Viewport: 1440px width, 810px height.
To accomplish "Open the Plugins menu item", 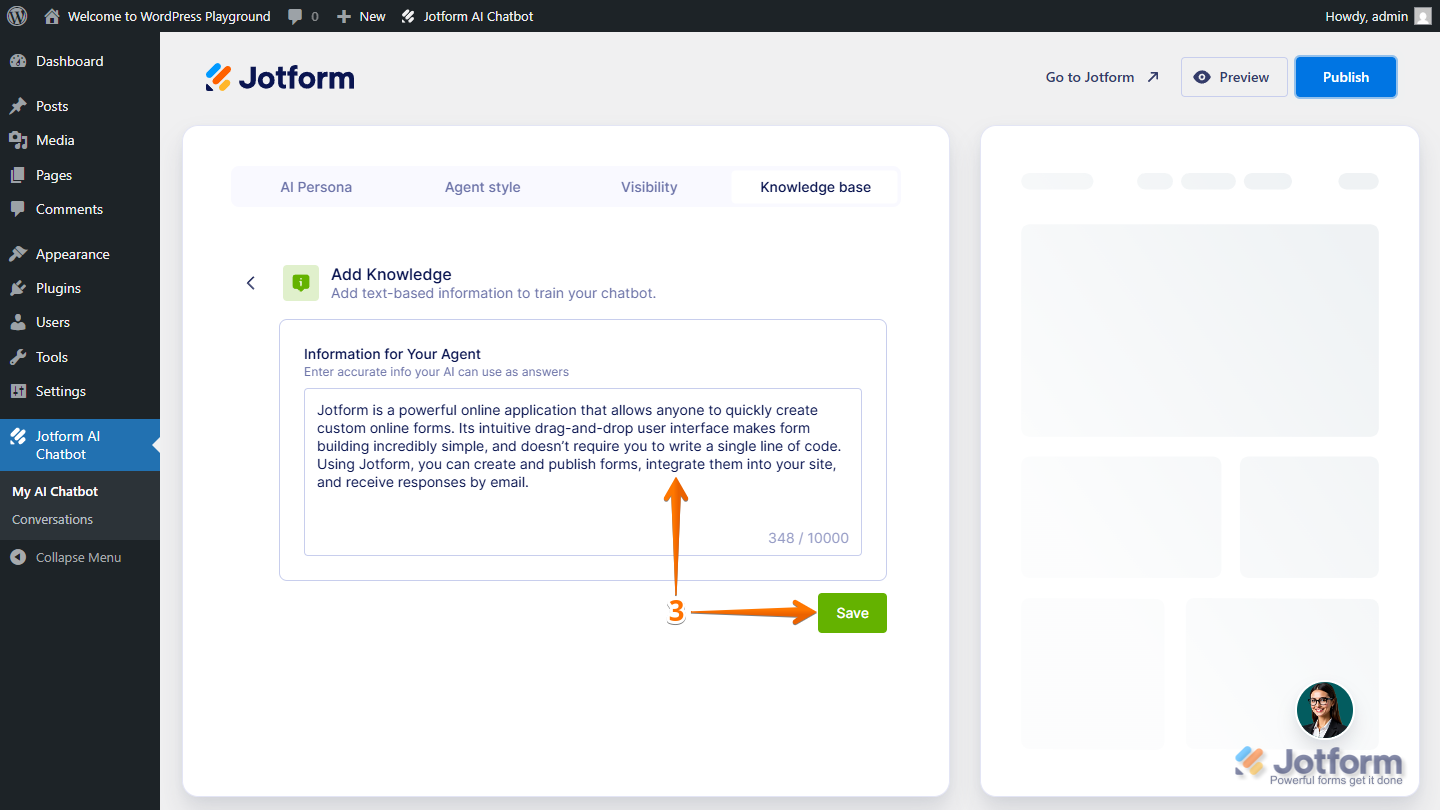I will pyautogui.click(x=80, y=288).
